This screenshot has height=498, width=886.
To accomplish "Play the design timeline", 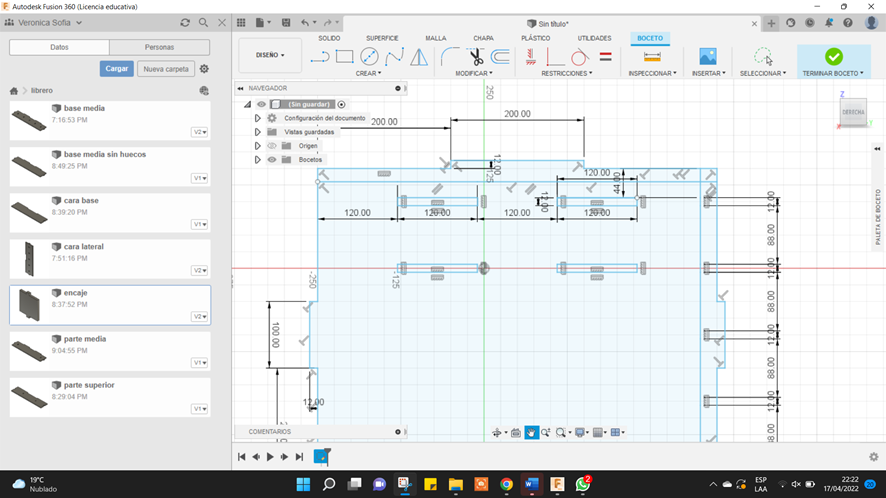I will 270,457.
